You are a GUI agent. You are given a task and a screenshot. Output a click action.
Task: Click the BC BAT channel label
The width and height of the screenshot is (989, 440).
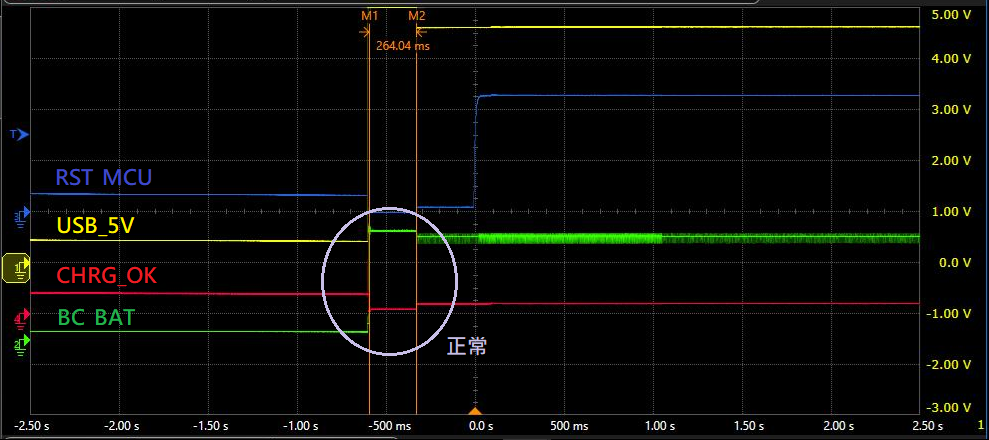97,317
